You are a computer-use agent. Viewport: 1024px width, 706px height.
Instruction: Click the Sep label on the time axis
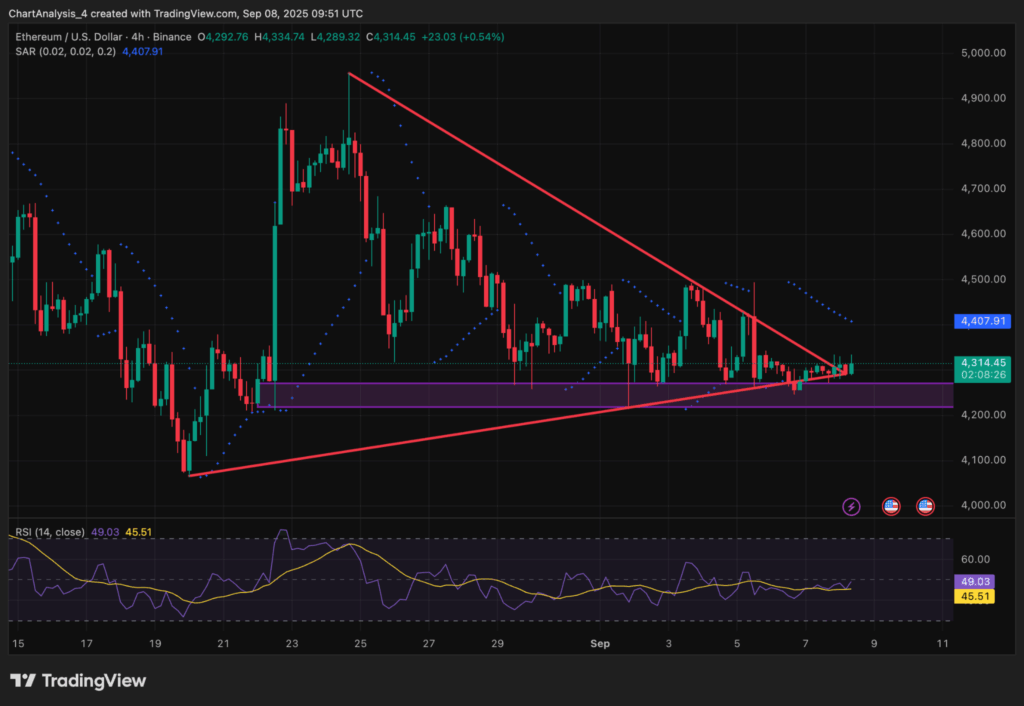(600, 644)
